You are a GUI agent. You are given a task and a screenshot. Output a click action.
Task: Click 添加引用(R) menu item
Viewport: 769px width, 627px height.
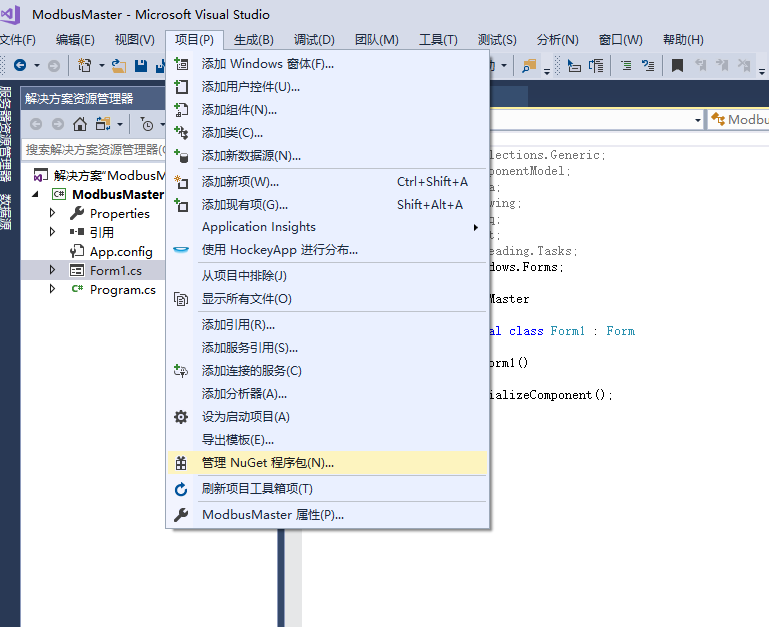pyautogui.click(x=238, y=325)
